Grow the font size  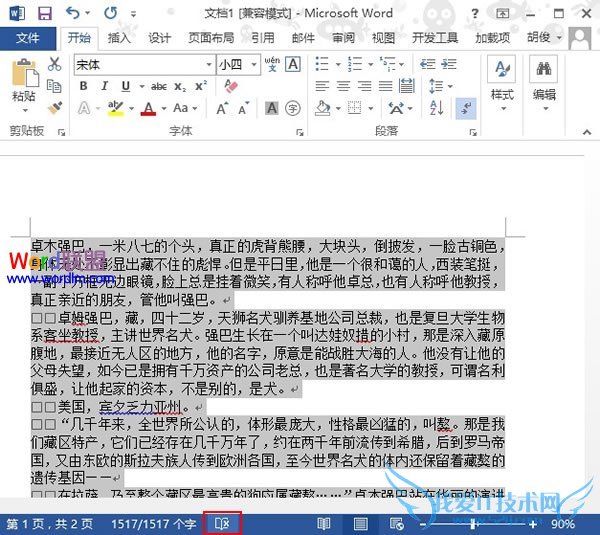[x=222, y=109]
